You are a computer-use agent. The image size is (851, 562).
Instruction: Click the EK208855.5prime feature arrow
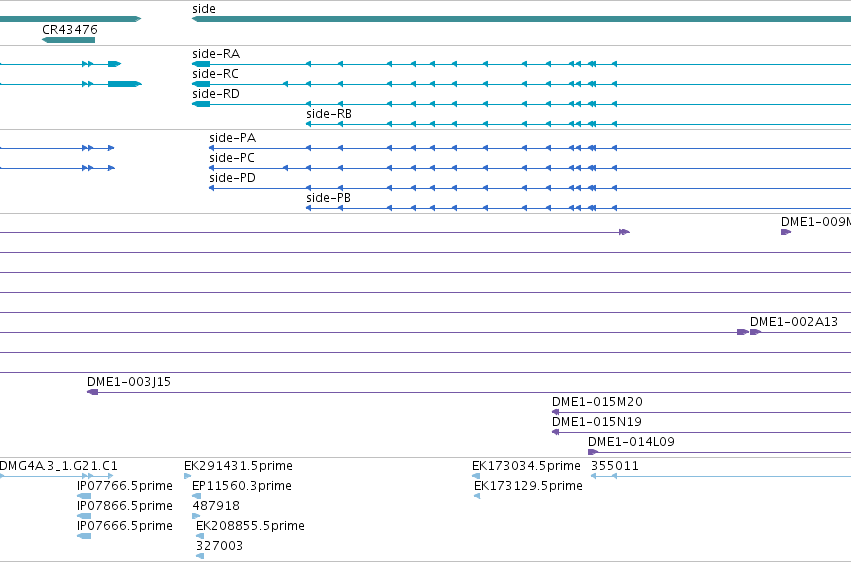coord(200,536)
